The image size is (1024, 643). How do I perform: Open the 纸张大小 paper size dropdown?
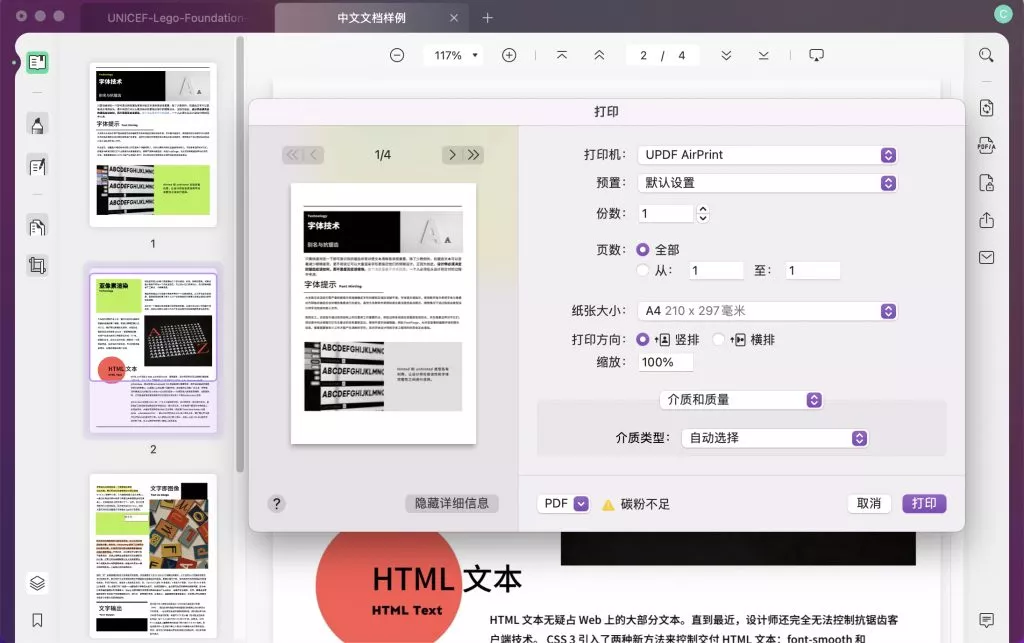pos(767,311)
